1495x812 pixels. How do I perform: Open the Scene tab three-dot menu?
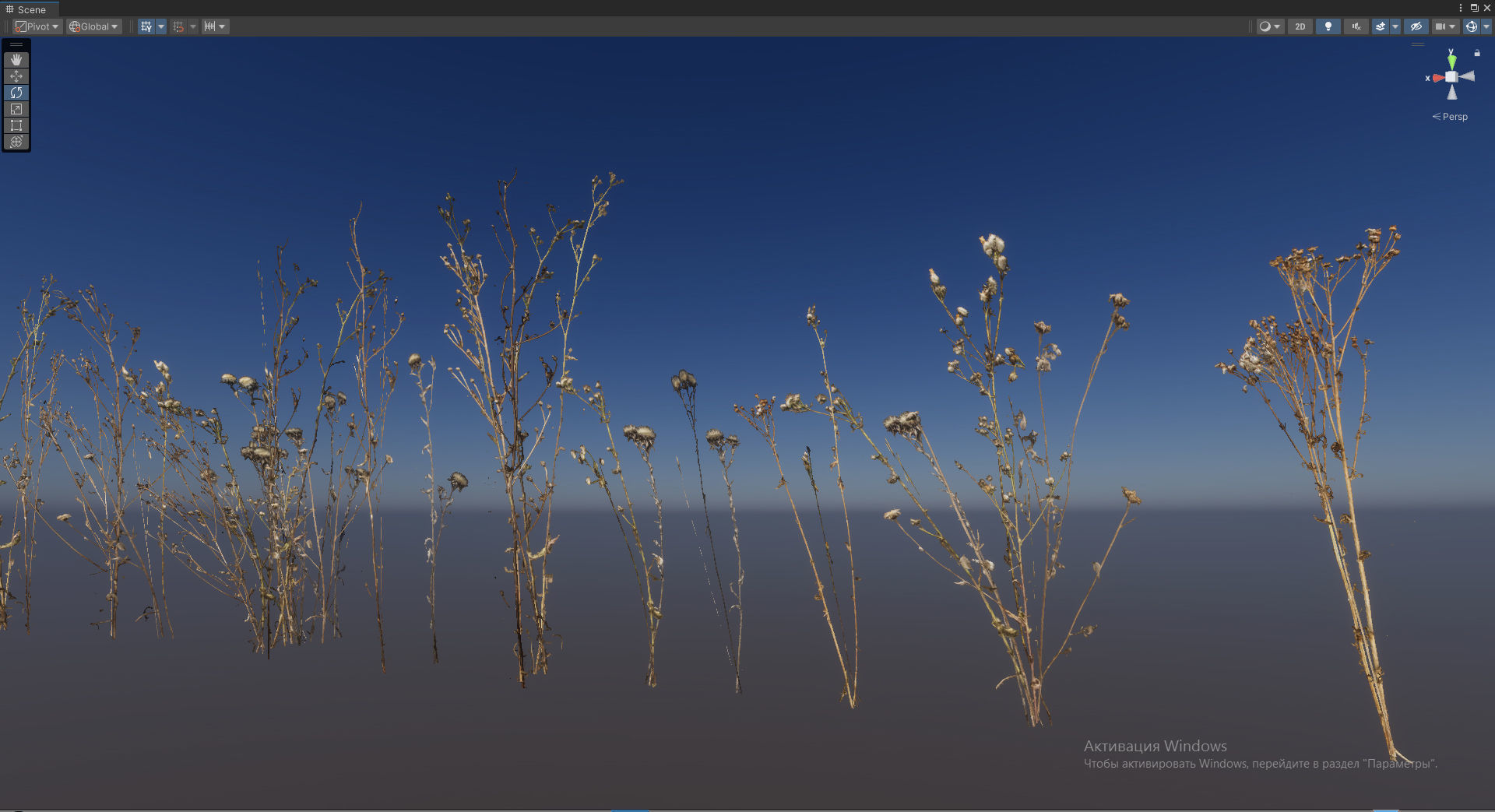(x=1461, y=8)
